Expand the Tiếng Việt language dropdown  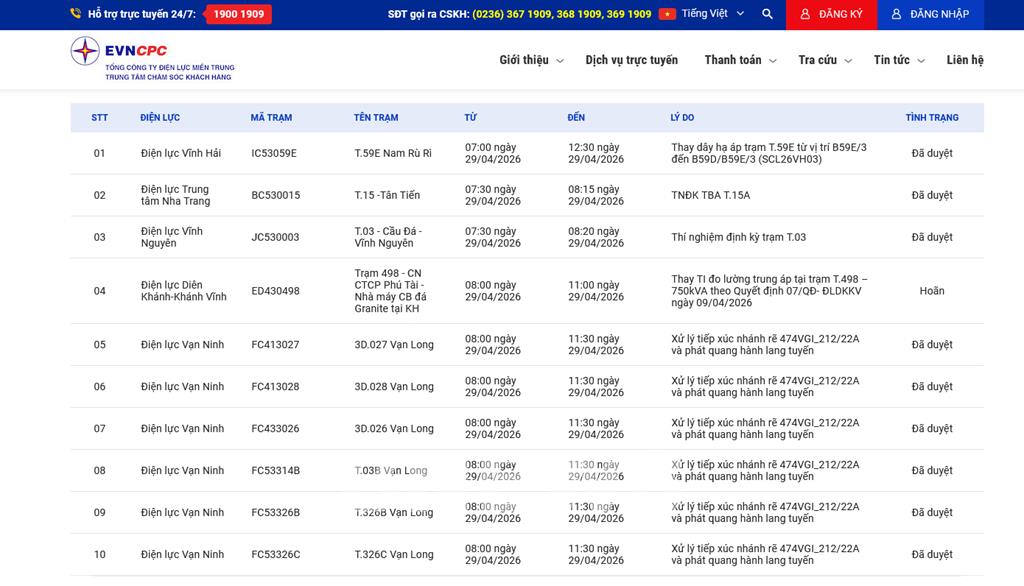(713, 14)
